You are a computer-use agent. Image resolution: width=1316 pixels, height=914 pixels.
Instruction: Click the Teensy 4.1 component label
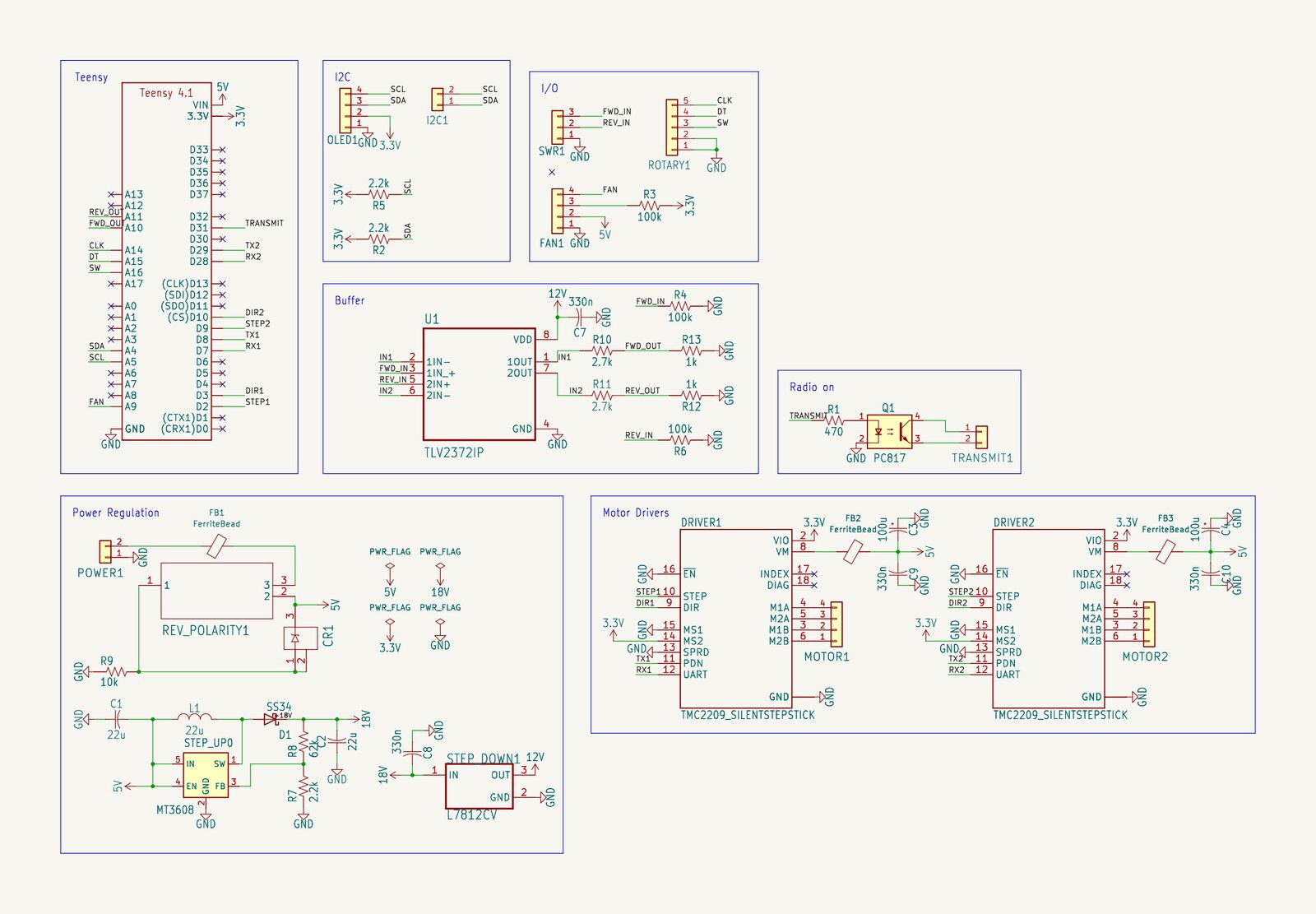point(166,93)
